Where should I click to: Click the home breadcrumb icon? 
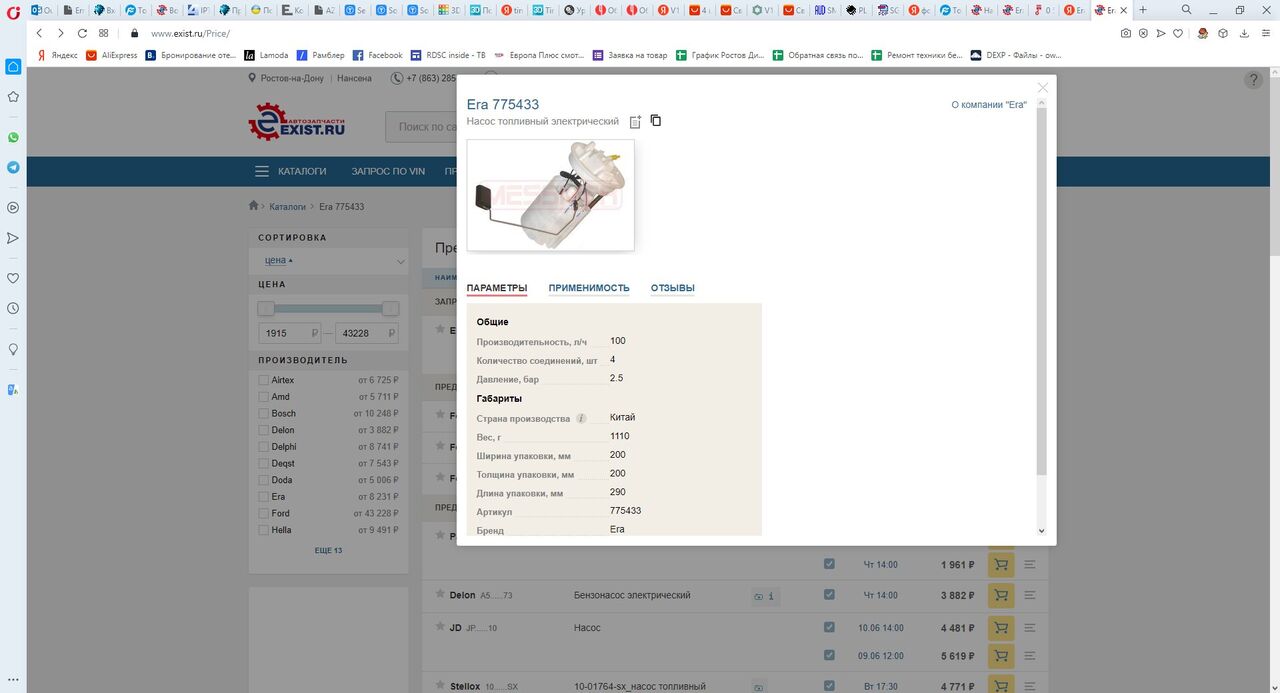point(254,206)
